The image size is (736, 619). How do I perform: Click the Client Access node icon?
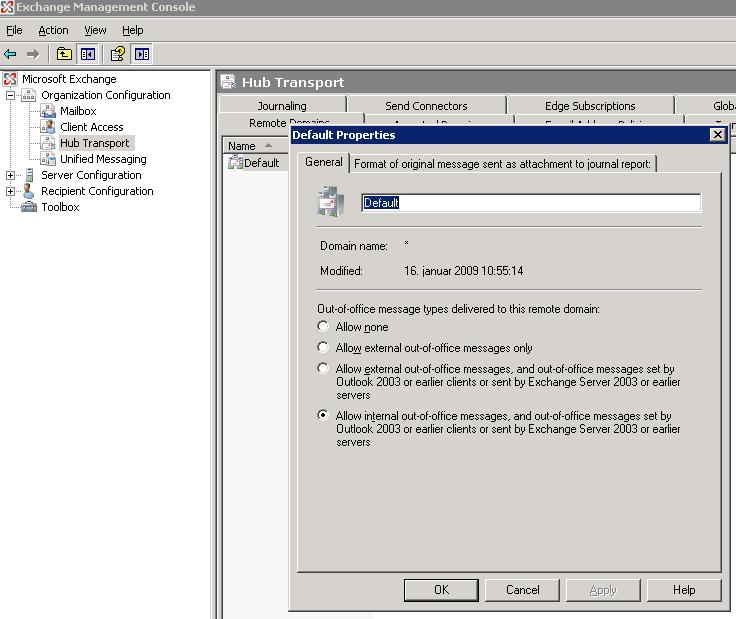pyautogui.click(x=48, y=127)
